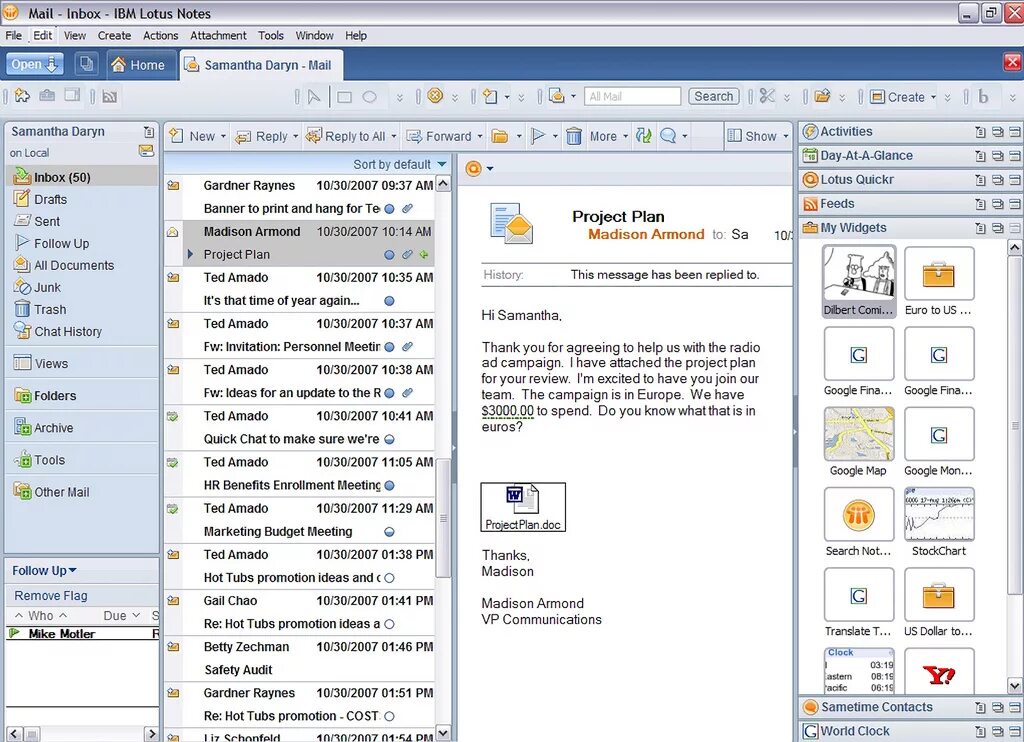Select the Follow Up view
Image resolution: width=1024 pixels, height=742 pixels.
pyautogui.click(x=61, y=244)
